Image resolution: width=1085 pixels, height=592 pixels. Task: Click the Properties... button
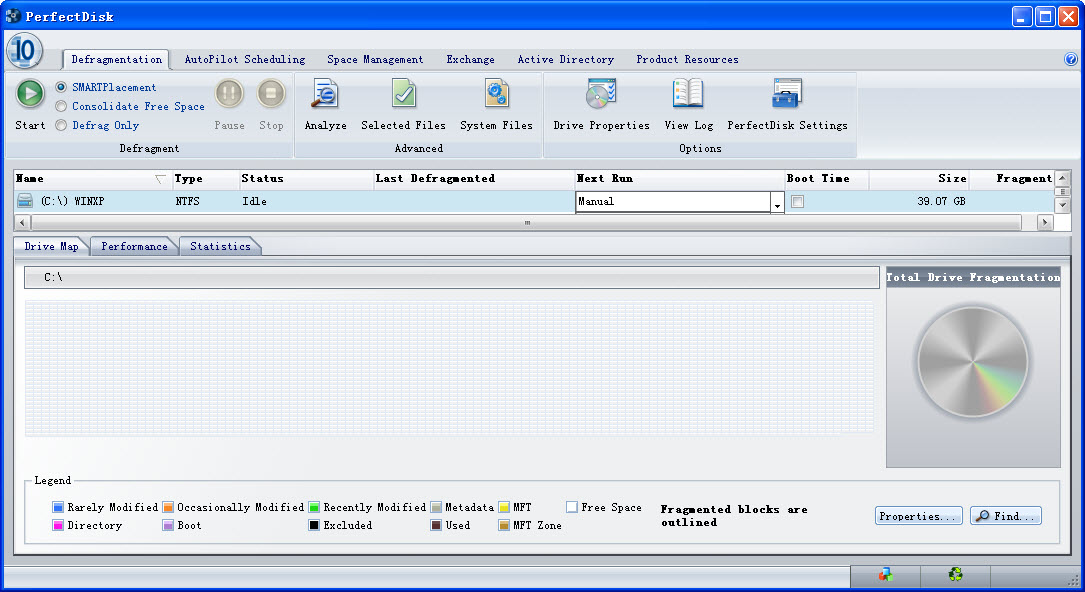918,516
